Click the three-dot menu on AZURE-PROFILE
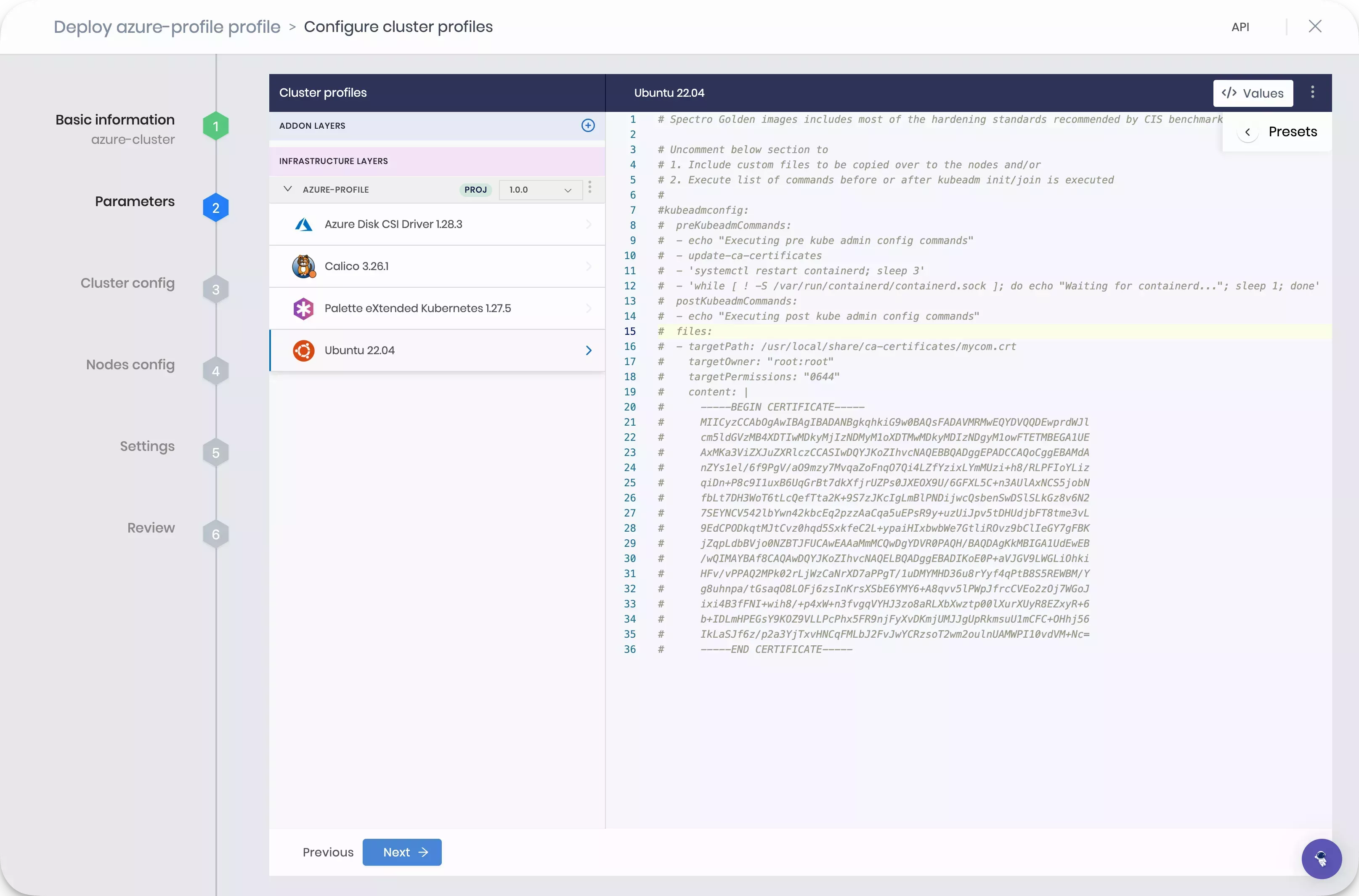This screenshot has height=896, width=1359. pyautogui.click(x=591, y=189)
